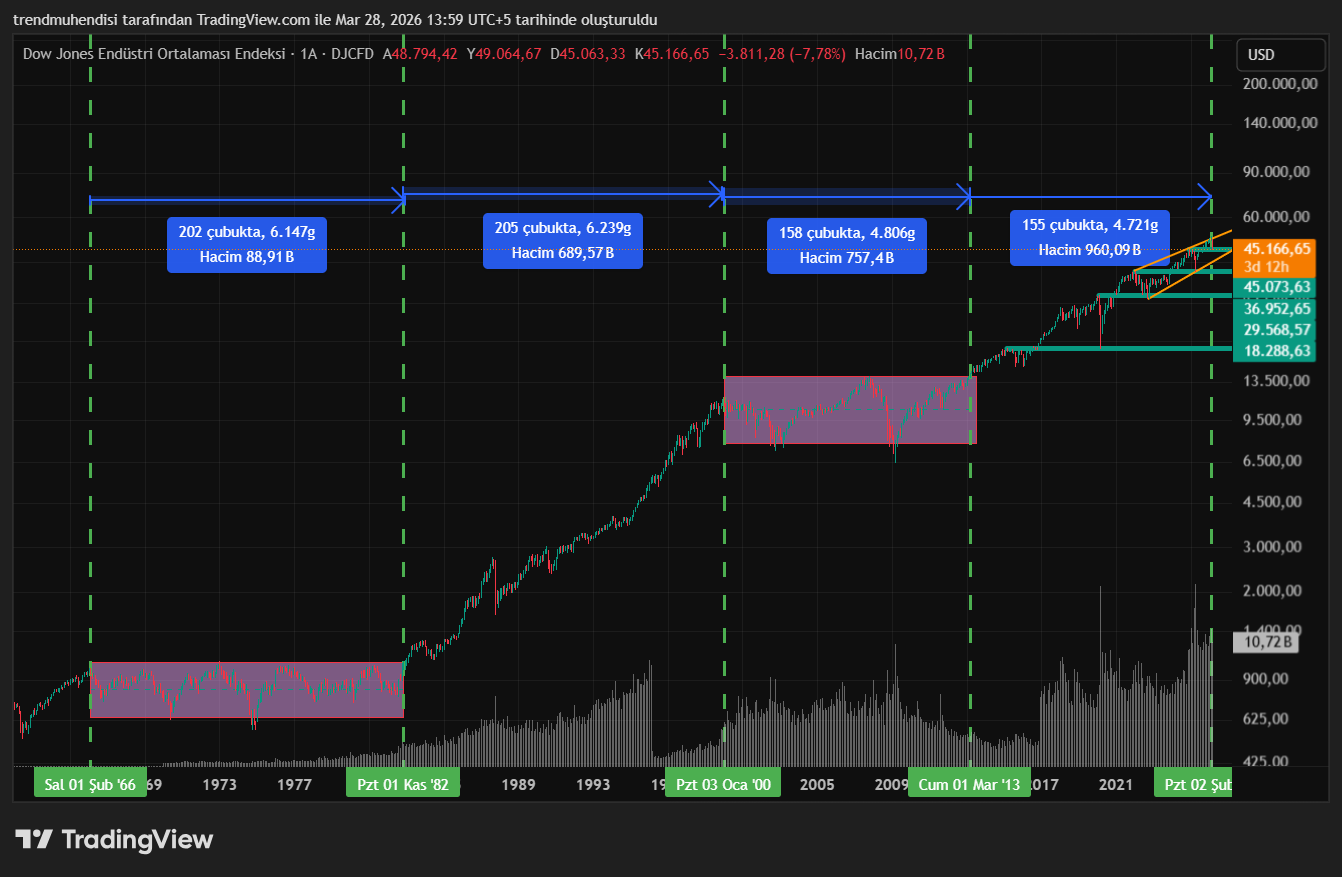Viewport: 1342px width, 877px height.
Task: Click the TradingView logo
Action: tap(114, 839)
